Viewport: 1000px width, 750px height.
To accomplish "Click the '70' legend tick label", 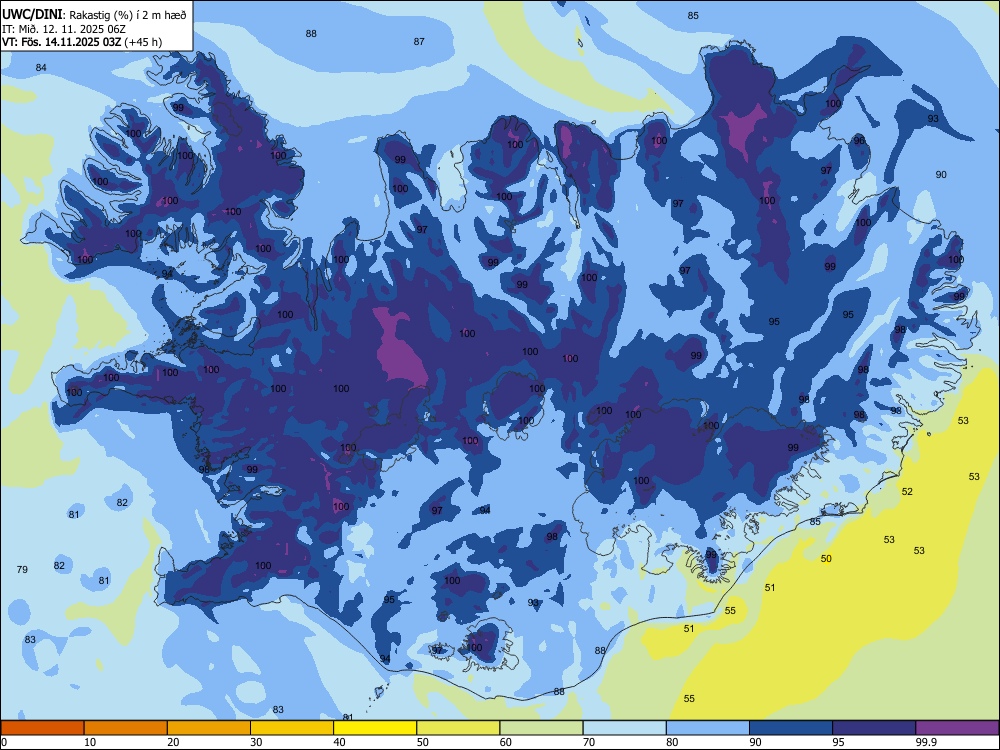I will [589, 742].
